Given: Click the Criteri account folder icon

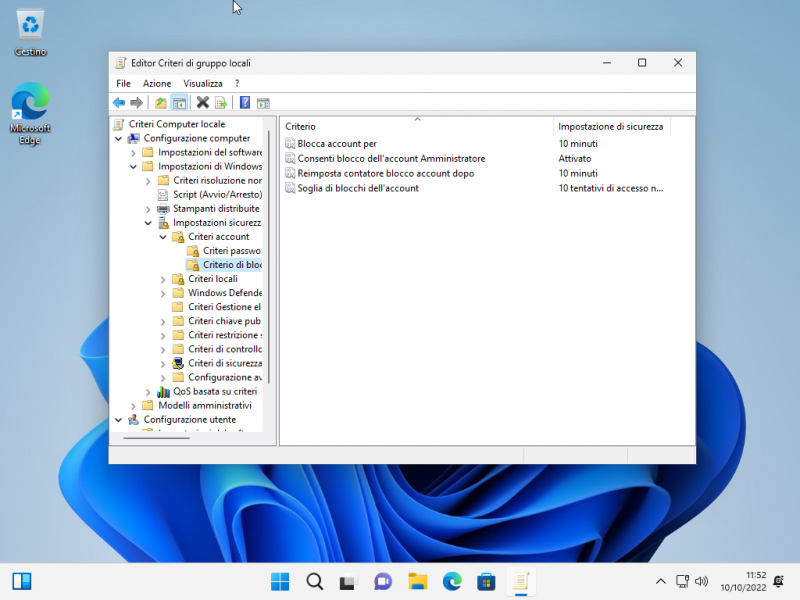Looking at the screenshot, I should coord(178,237).
